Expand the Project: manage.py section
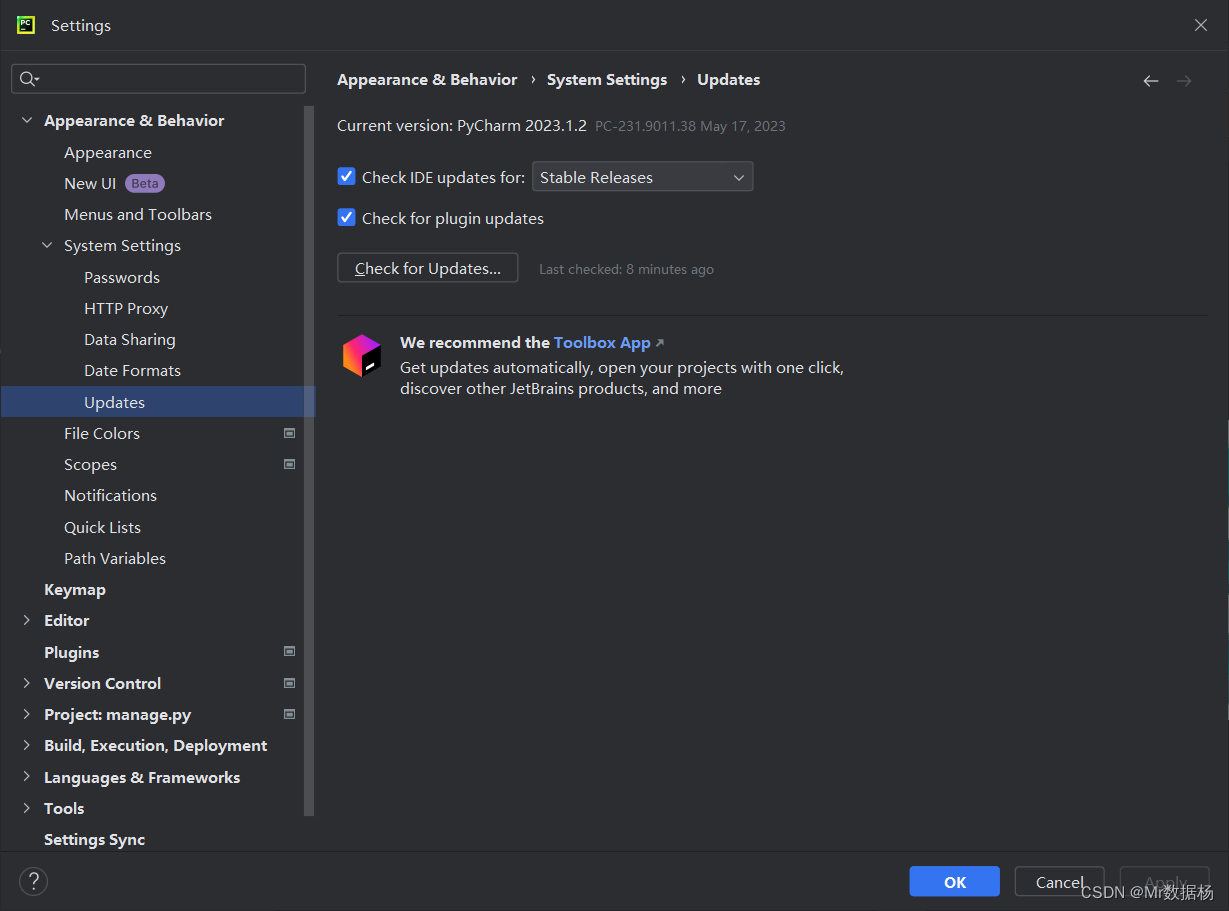 click(26, 715)
